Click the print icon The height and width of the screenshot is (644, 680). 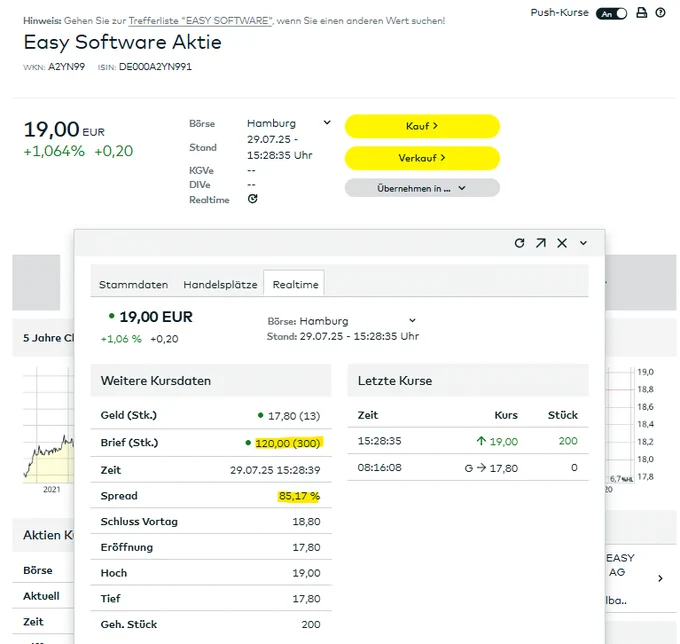641,13
